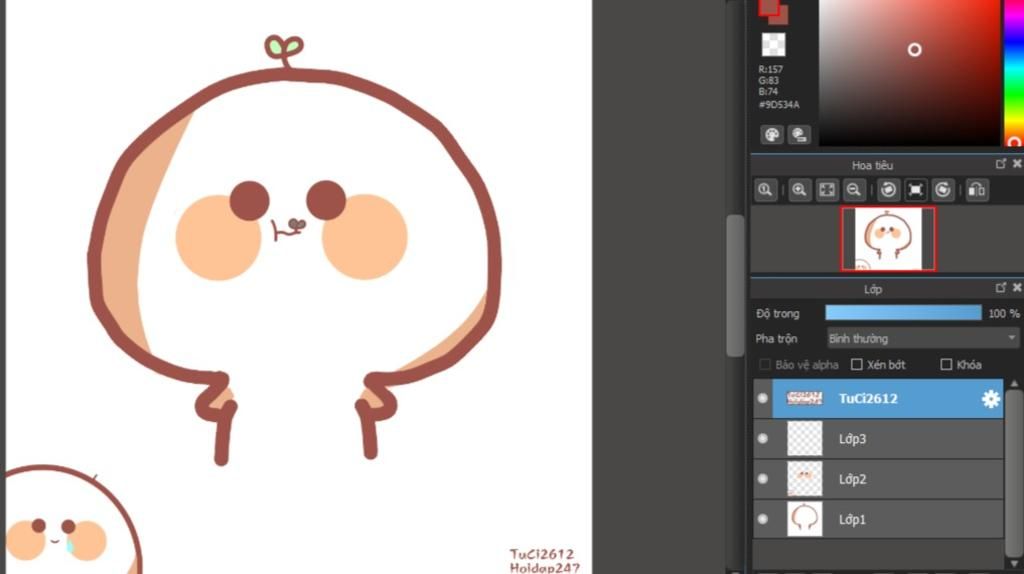The image size is (1024, 574).
Task: Select the transparent color swatch
Action: pyautogui.click(x=773, y=45)
